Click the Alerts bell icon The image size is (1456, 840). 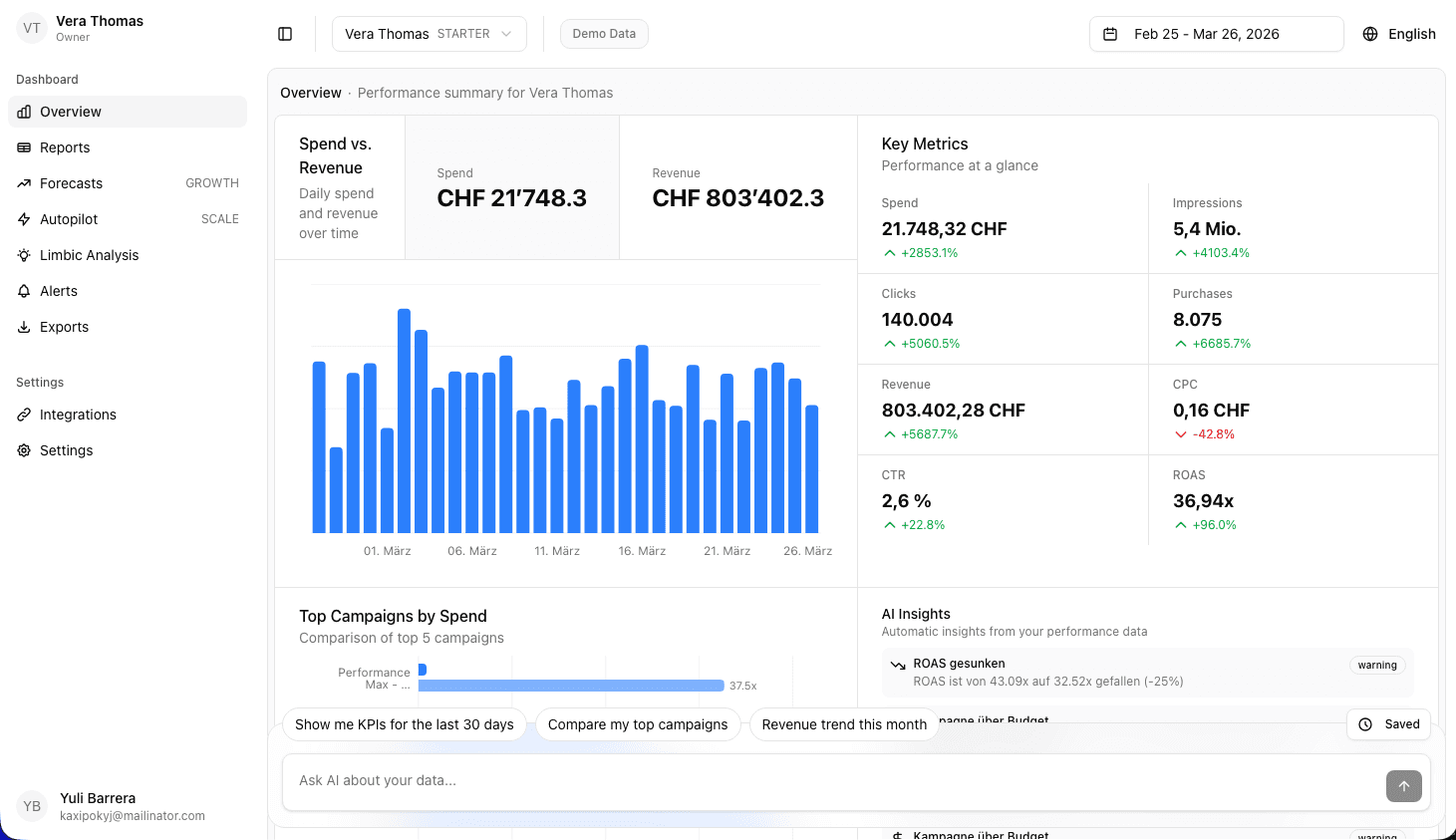pyautogui.click(x=24, y=291)
